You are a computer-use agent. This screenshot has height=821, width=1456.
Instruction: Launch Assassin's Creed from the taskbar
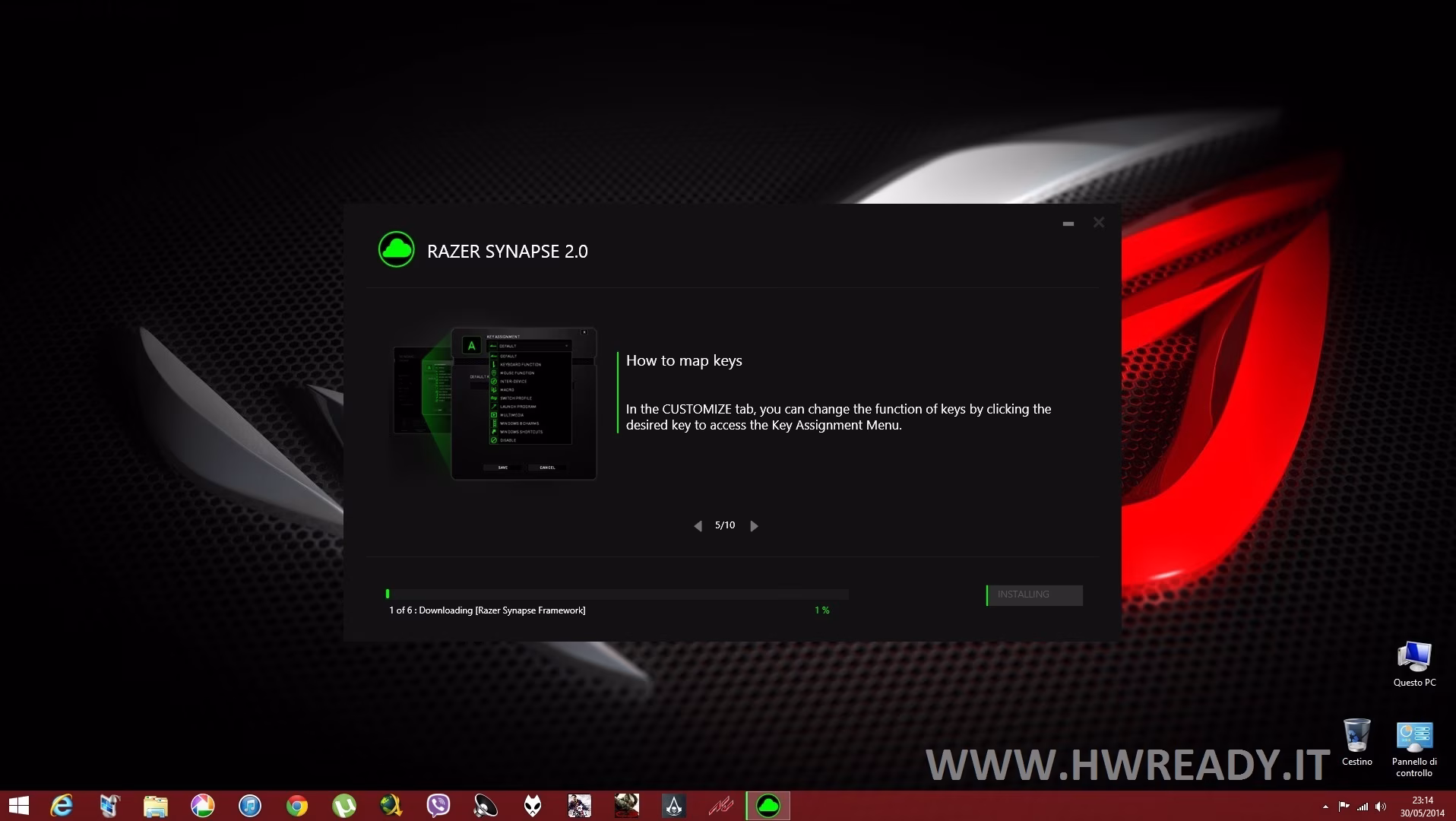point(674,806)
